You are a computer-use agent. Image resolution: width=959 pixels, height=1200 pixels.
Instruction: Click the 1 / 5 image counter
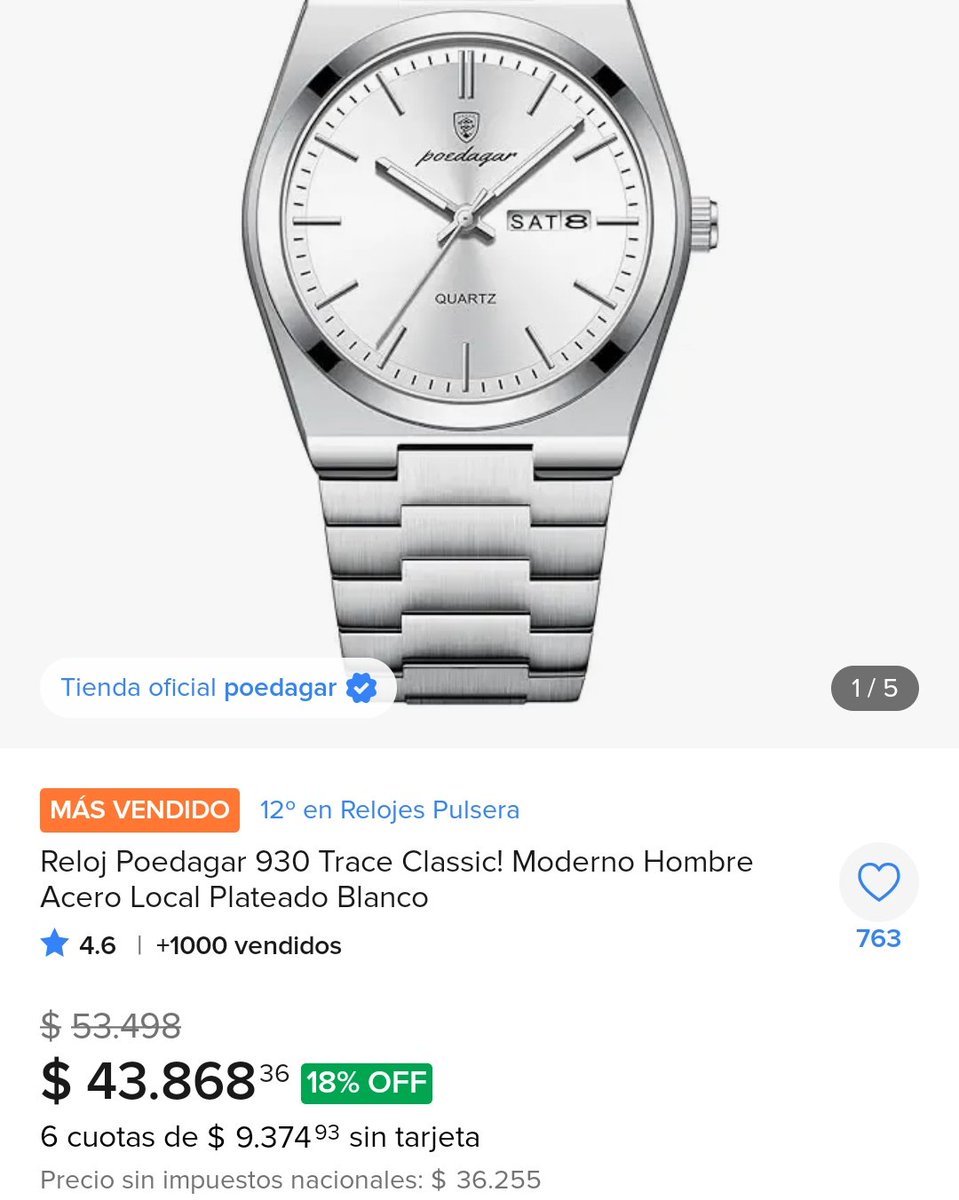[x=875, y=688]
